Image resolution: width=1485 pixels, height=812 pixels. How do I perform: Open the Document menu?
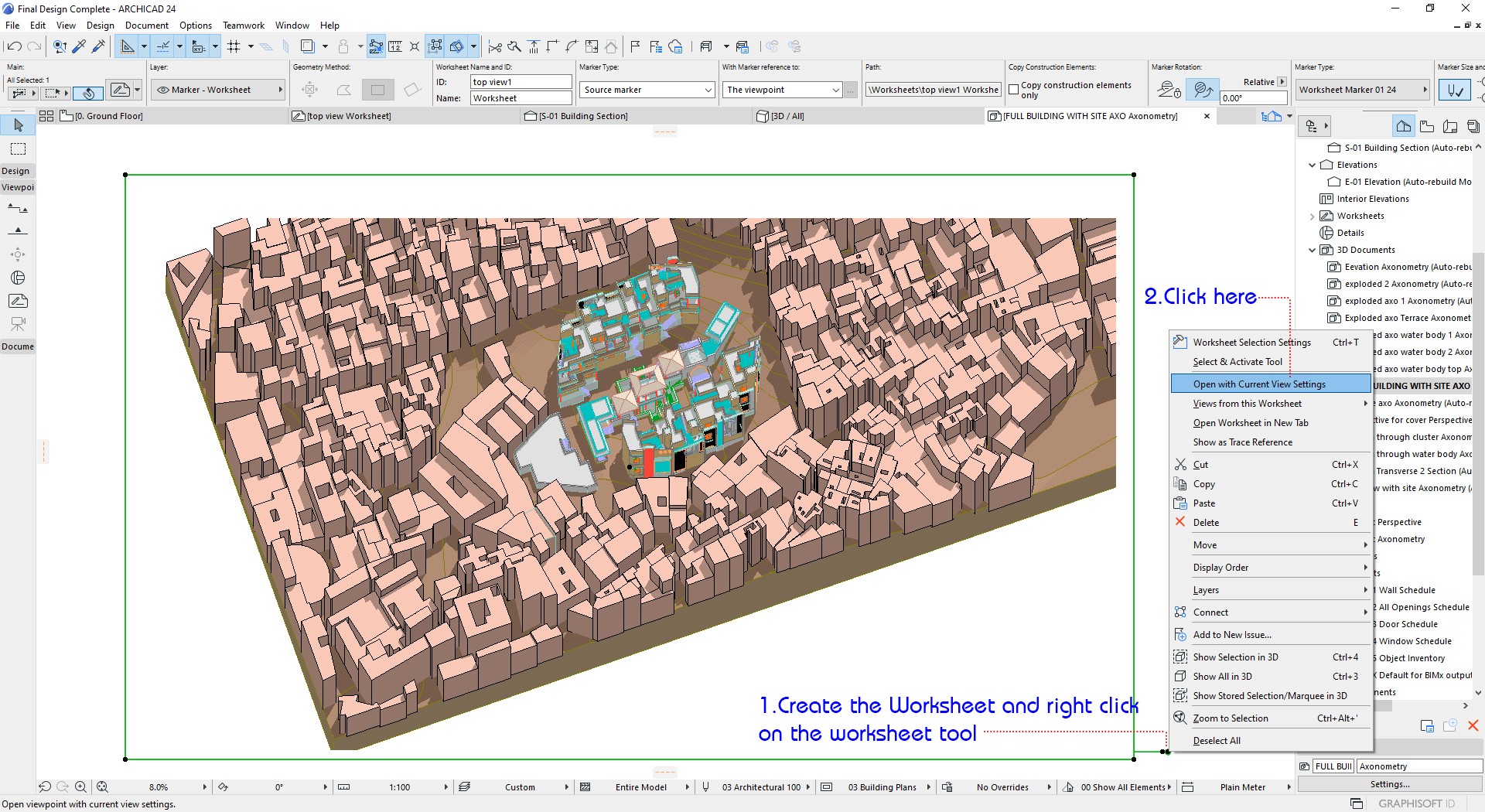click(x=146, y=26)
